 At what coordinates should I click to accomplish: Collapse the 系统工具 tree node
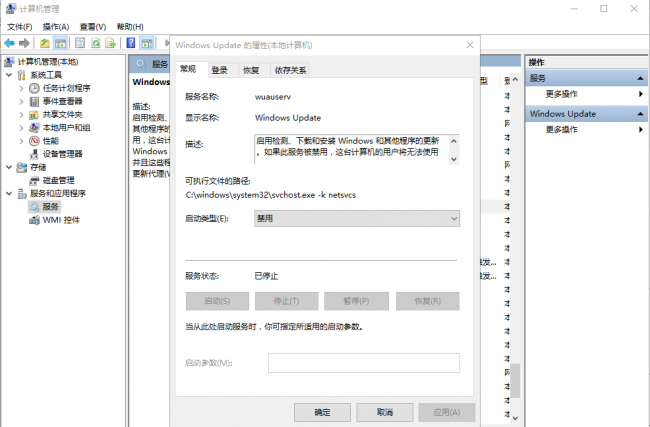9,75
